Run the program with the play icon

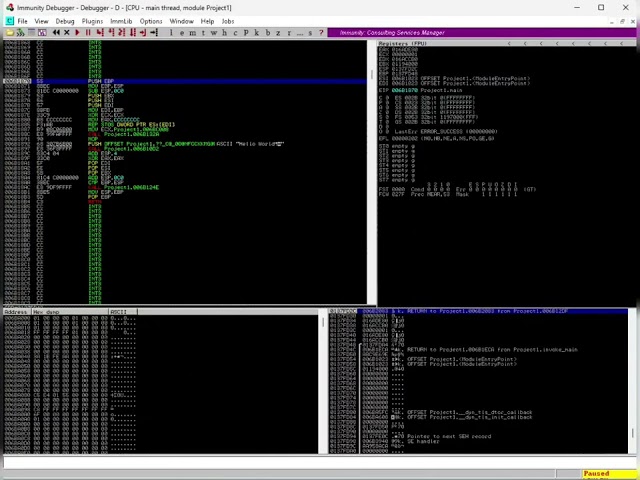click(77, 33)
